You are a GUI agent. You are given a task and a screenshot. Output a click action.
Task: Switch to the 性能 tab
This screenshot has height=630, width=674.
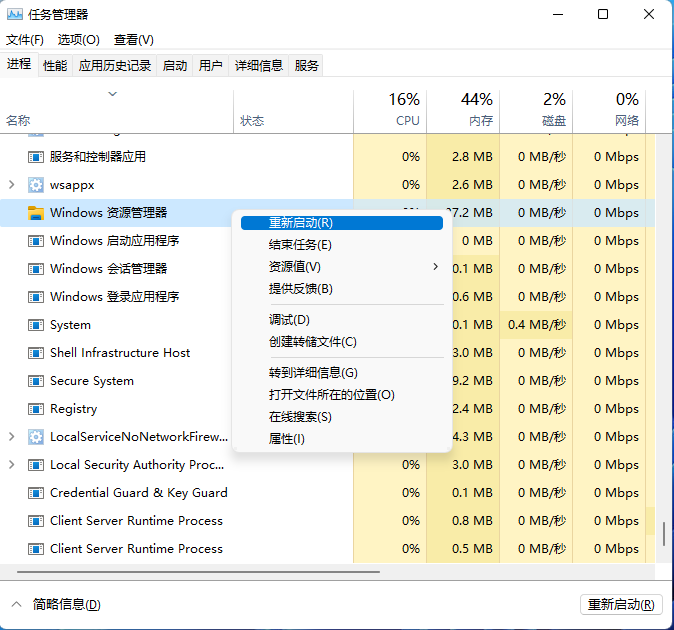tap(55, 65)
